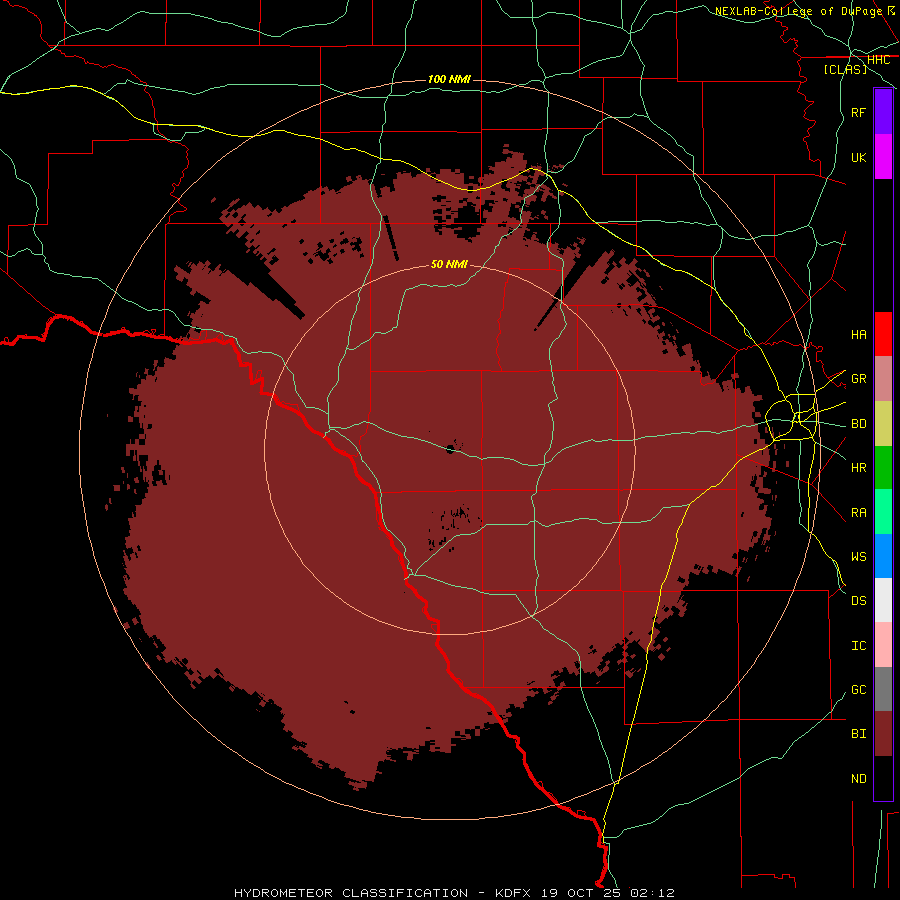The width and height of the screenshot is (900, 900).
Task: Click the BI legend label
Action: [x=858, y=734]
